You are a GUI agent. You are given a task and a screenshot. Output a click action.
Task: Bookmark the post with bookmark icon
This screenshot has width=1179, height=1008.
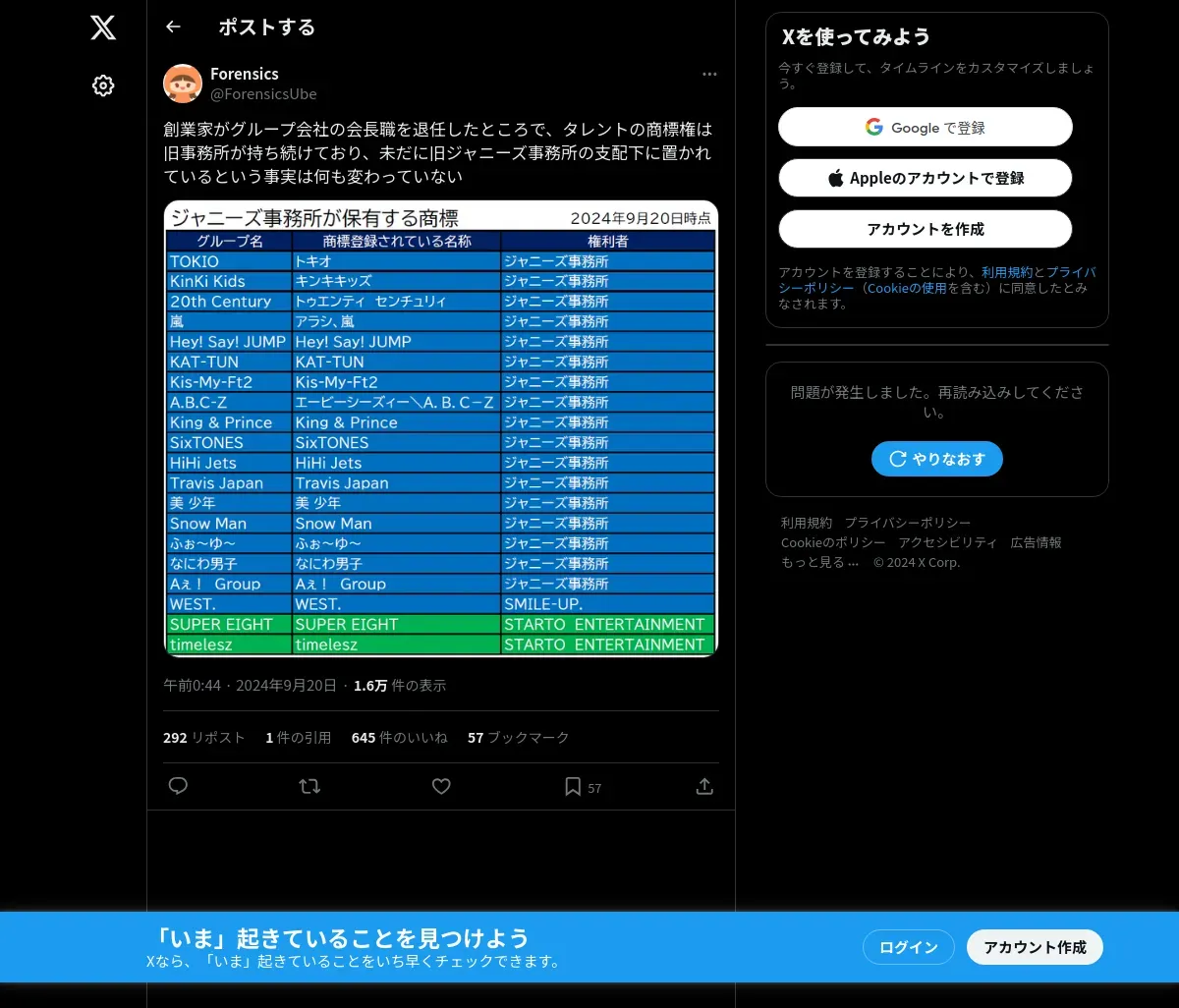(573, 786)
